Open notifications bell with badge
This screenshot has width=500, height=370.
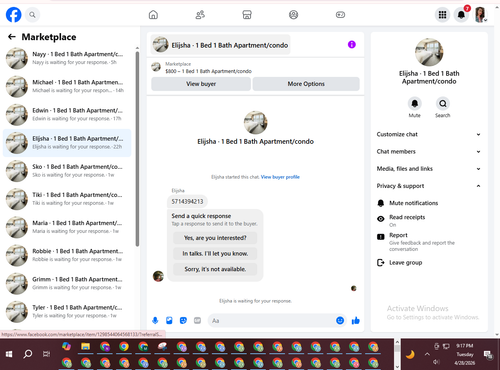point(461,15)
